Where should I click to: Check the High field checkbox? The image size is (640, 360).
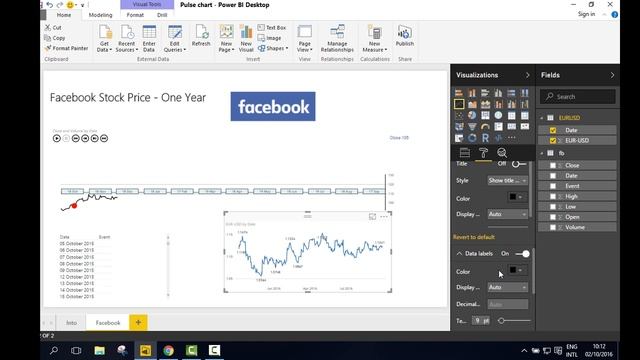point(553,196)
